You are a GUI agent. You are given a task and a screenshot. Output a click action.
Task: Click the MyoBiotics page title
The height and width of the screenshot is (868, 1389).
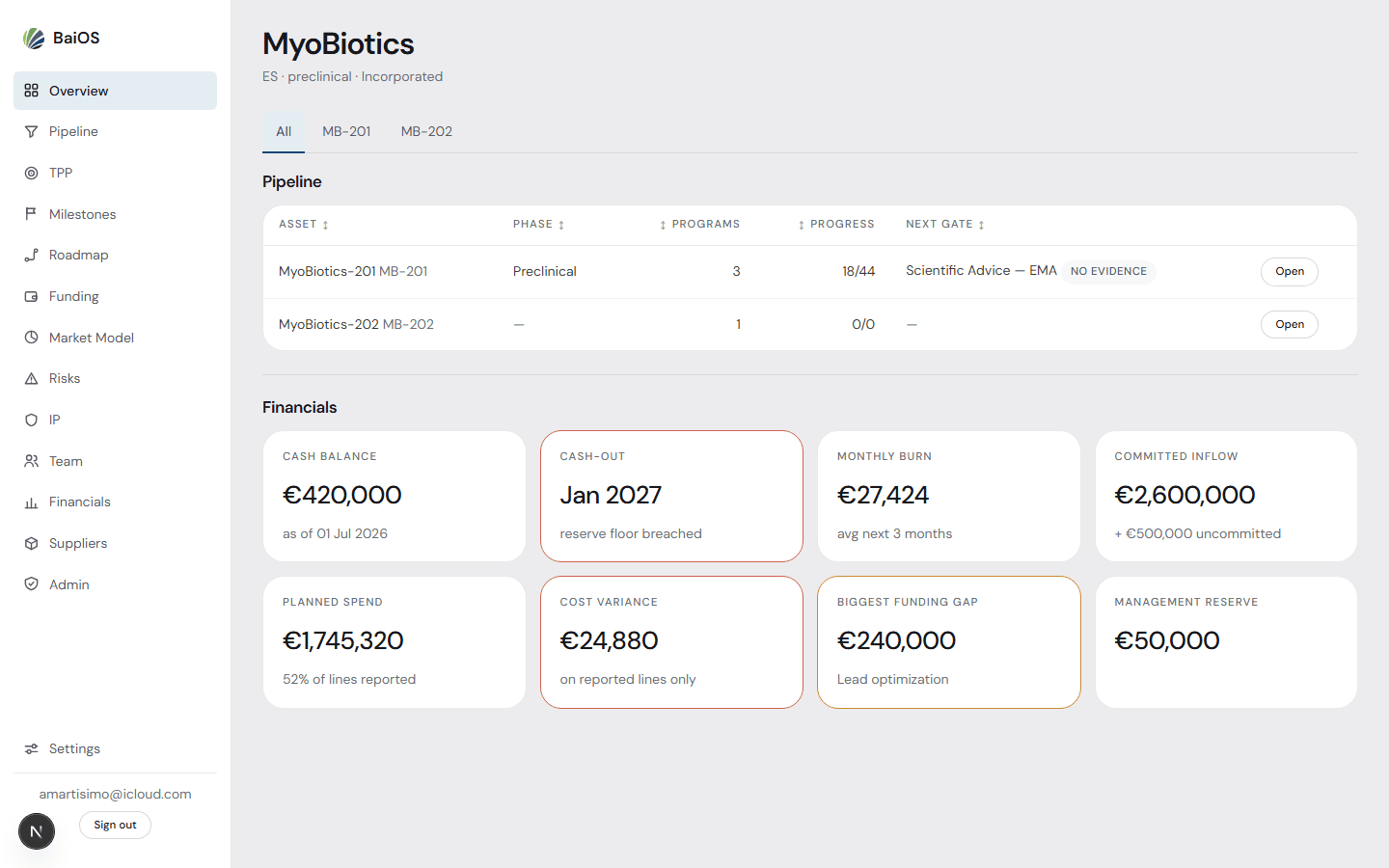[339, 44]
